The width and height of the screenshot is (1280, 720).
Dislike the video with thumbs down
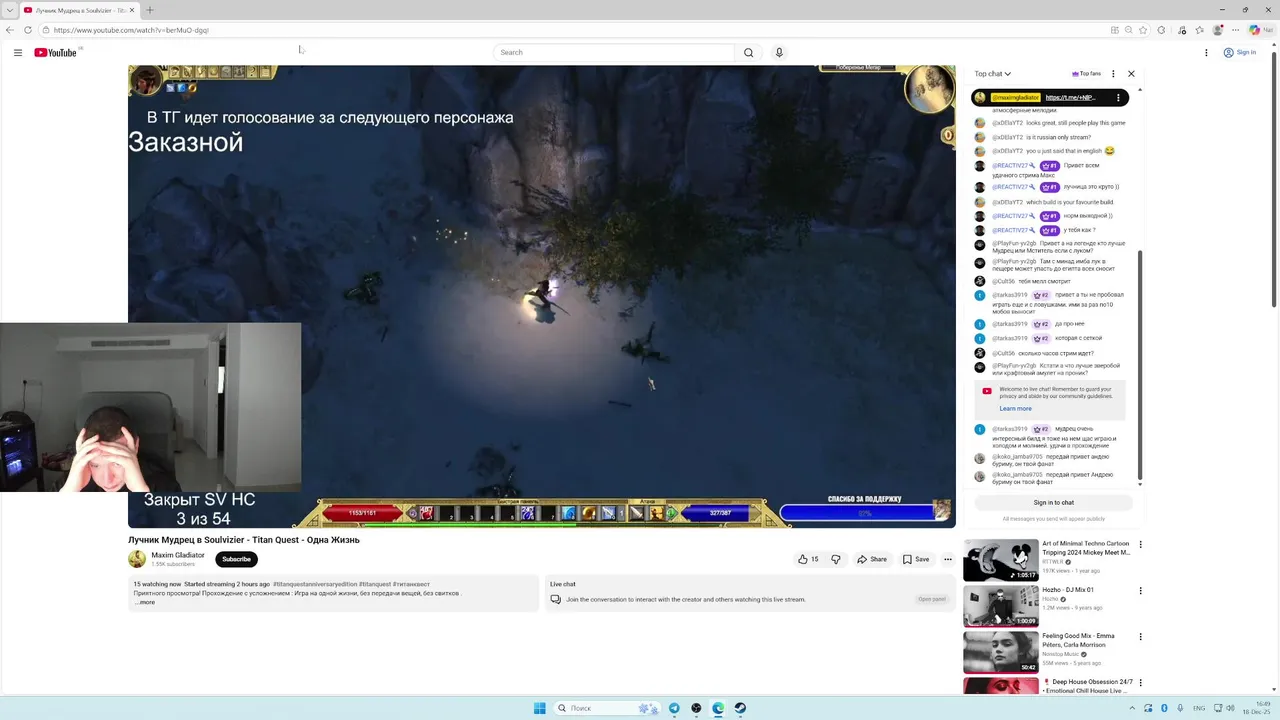[836, 559]
